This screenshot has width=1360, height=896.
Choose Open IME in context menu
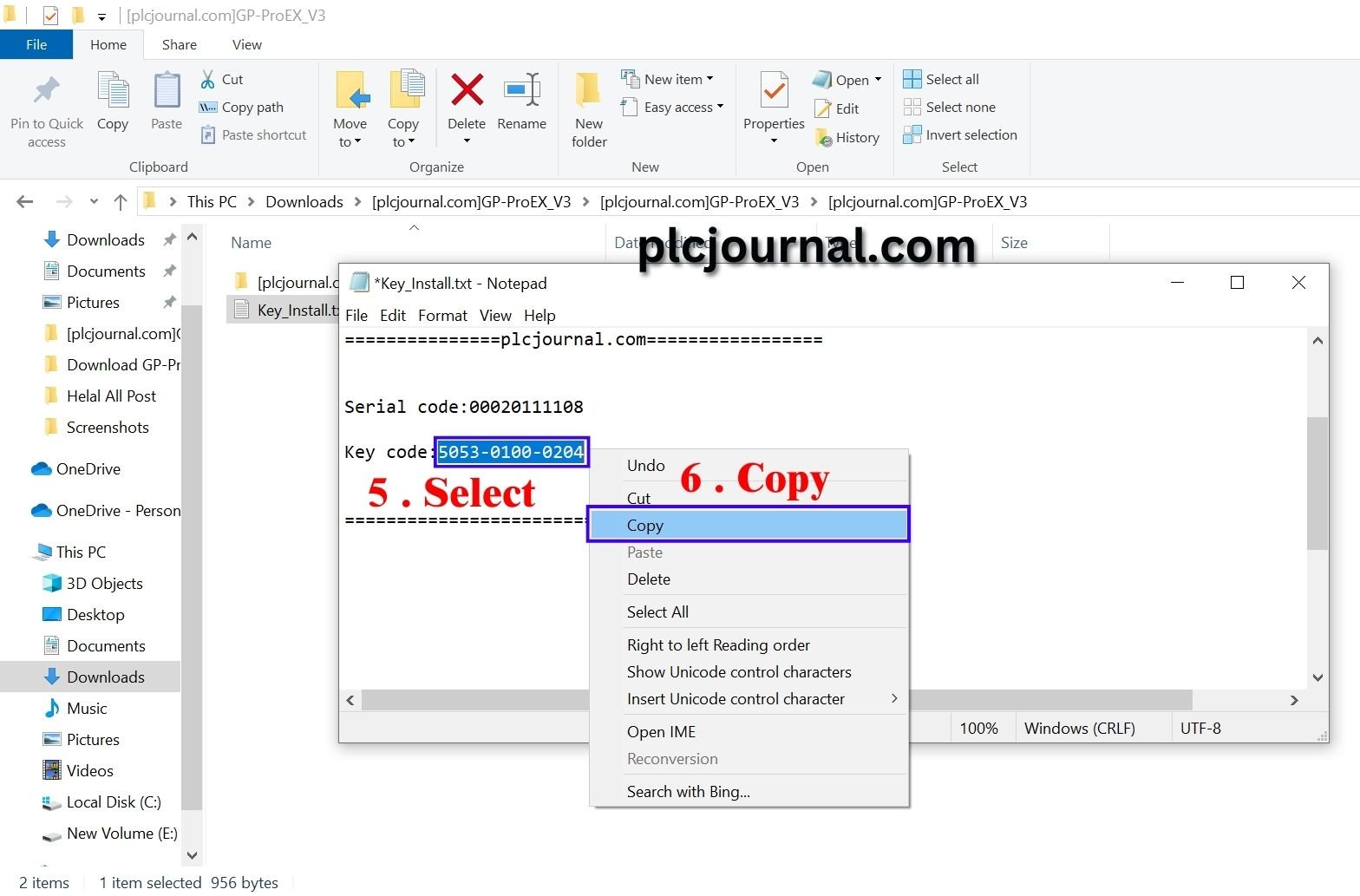coord(749,731)
